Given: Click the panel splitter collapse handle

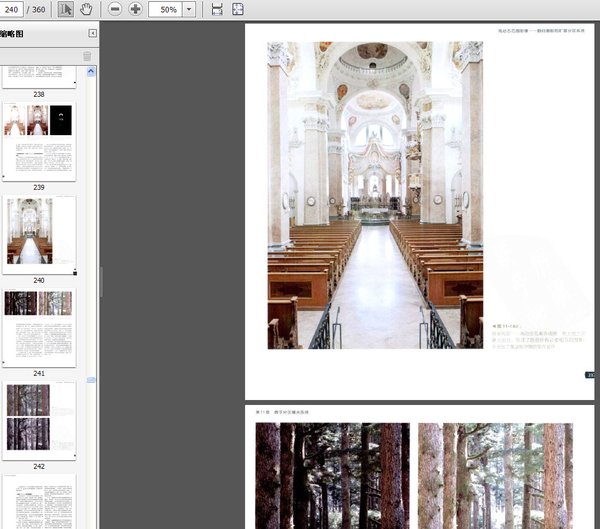Looking at the screenshot, I should 101,282.
